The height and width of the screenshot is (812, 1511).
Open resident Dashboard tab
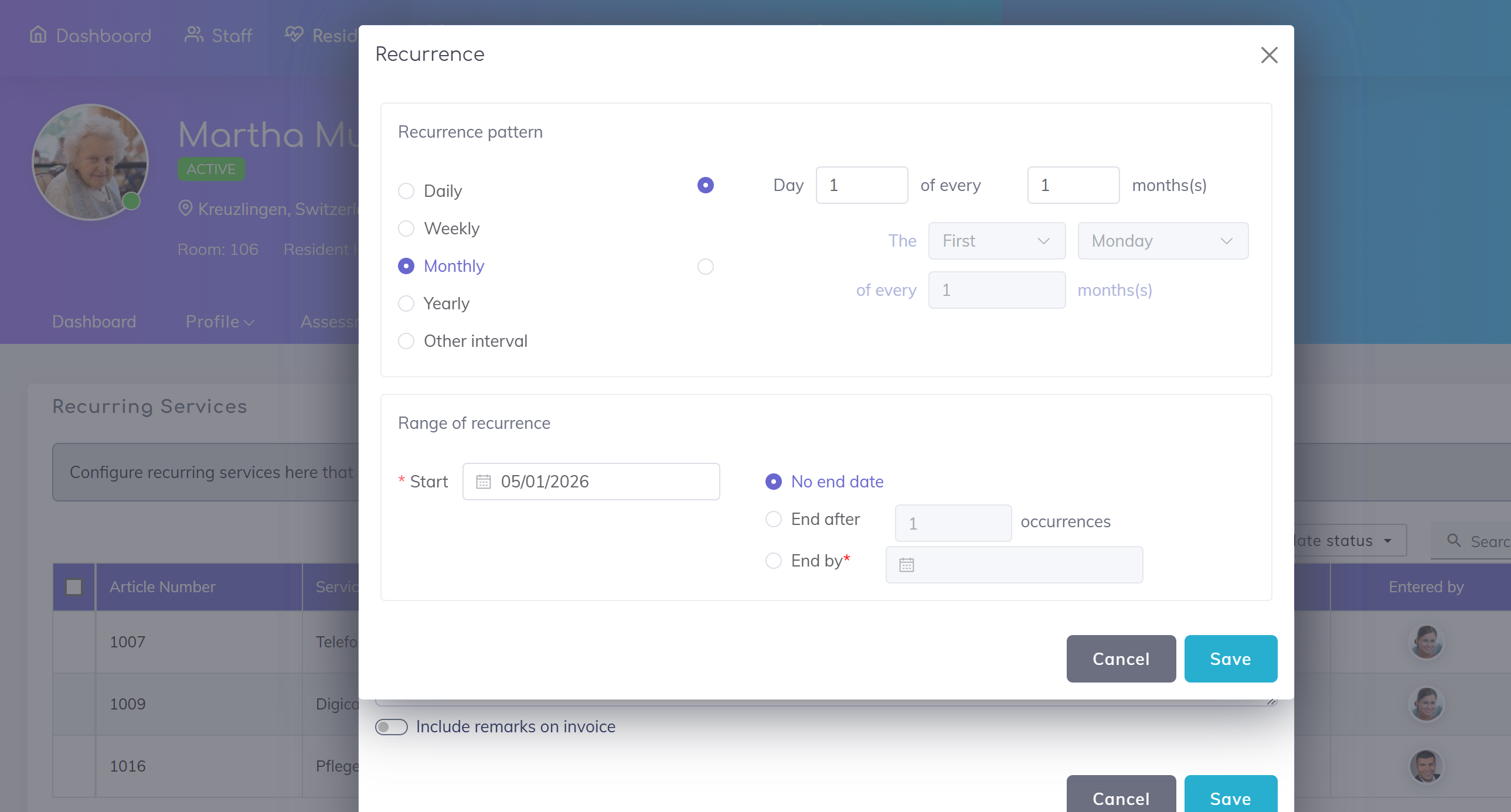pos(94,321)
